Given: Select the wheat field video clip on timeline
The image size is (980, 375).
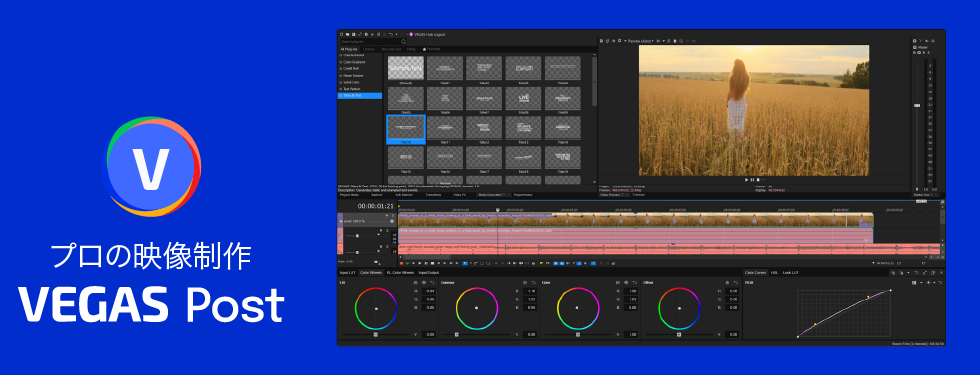Looking at the screenshot, I should tap(635, 220).
